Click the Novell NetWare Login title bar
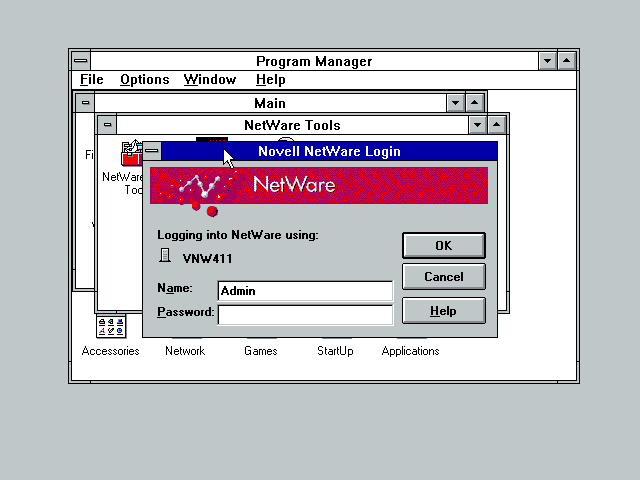Viewport: 640px width, 480px height. pyautogui.click(x=329, y=151)
